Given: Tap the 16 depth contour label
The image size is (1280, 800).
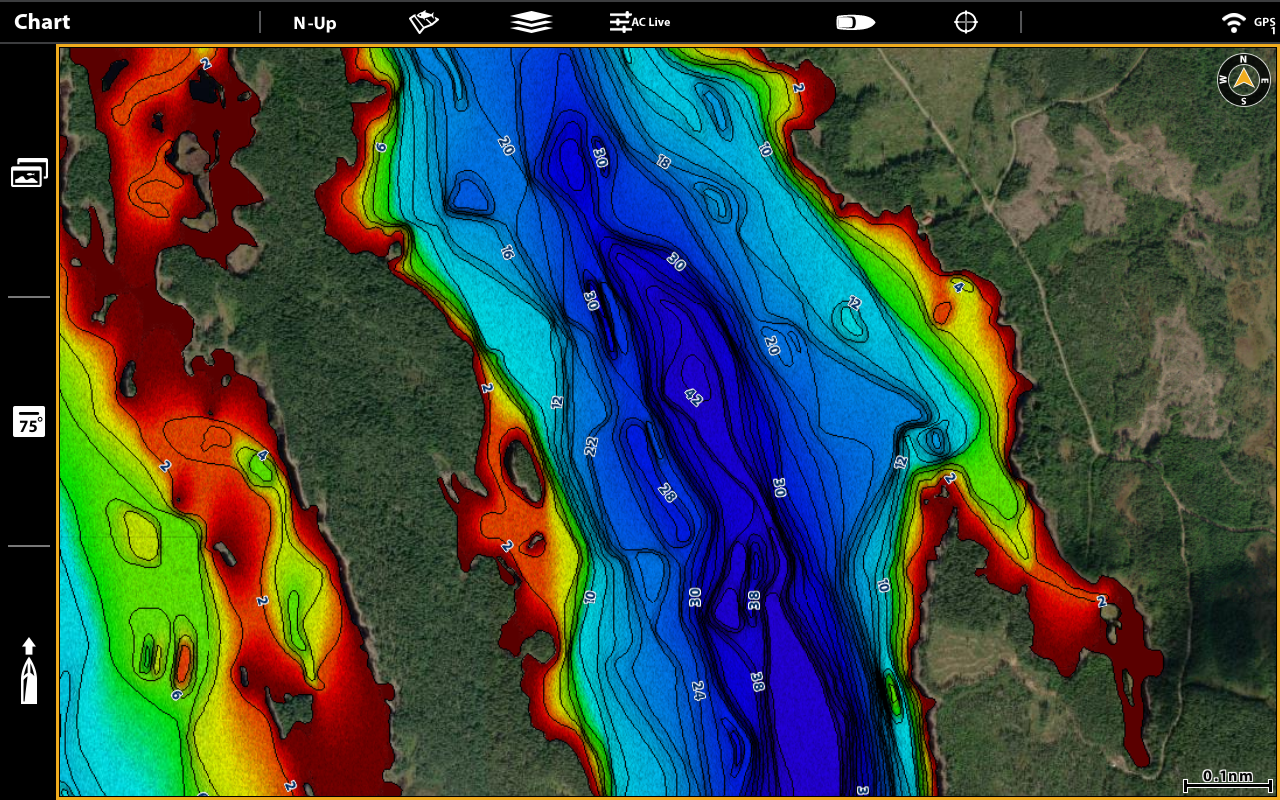Looking at the screenshot, I should point(506,253).
